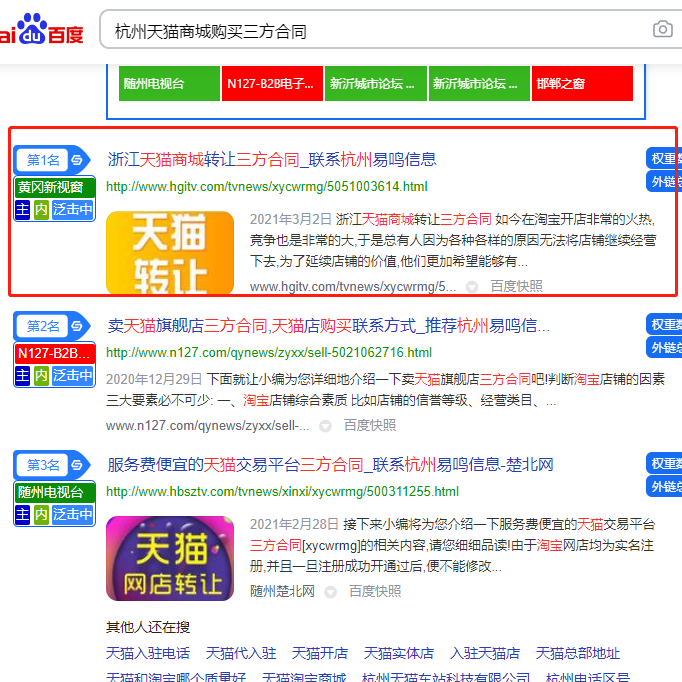Open result title 卖天猫旗舰店三方合同
Image resolution: width=682 pixels, height=682 pixels.
tap(328, 325)
